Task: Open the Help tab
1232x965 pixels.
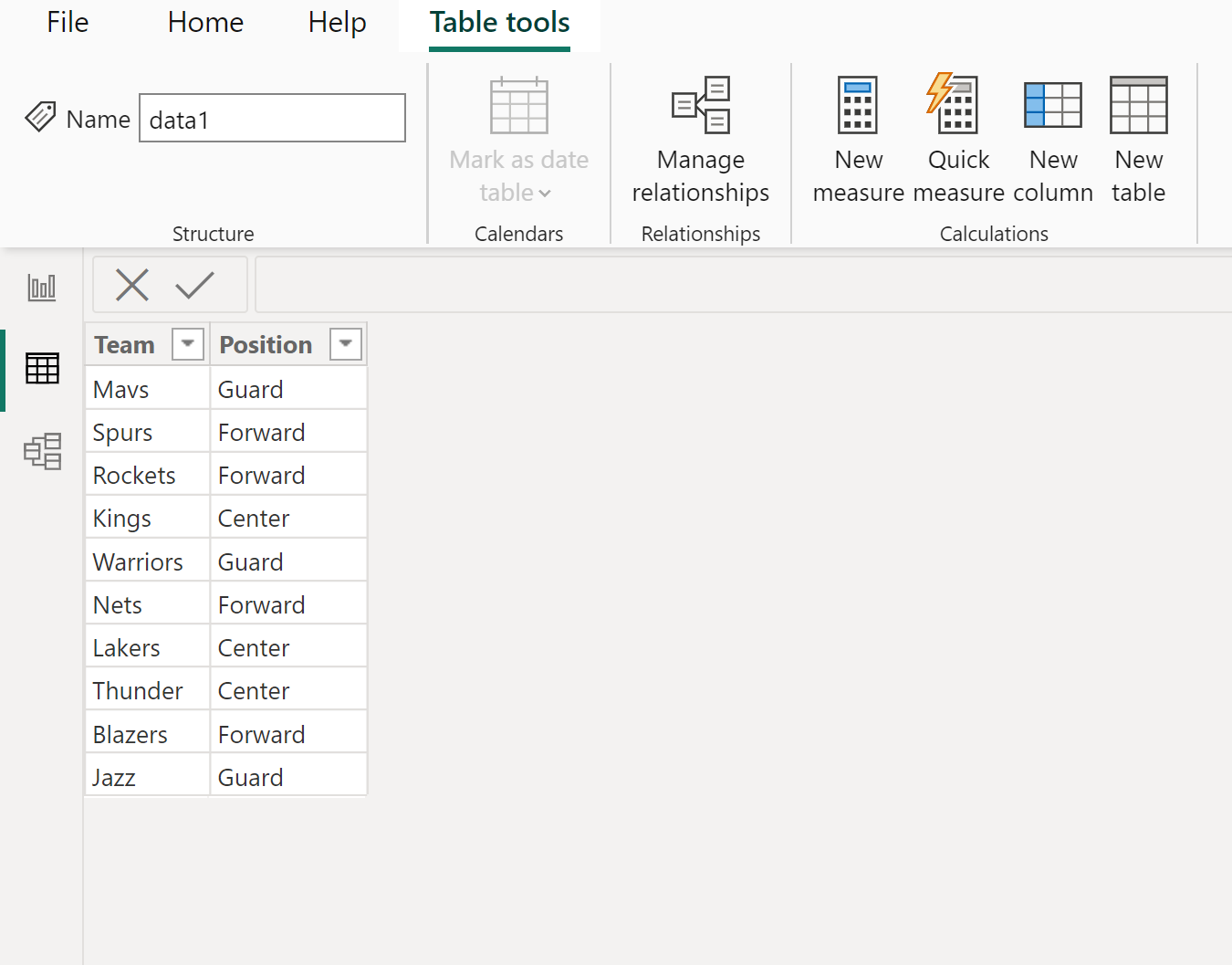Action: pos(337,23)
